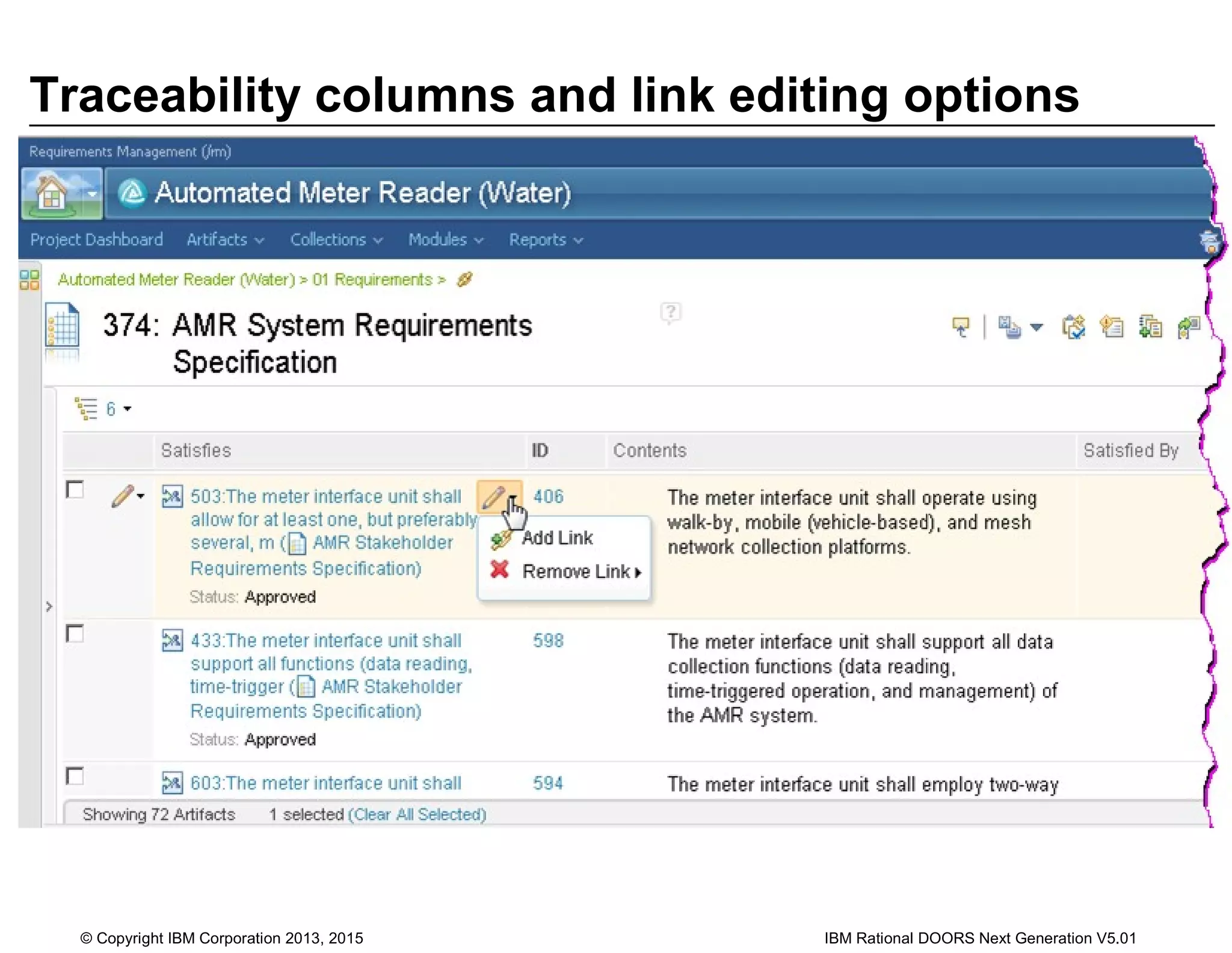Expand the export icon dropdown arrow
The image size is (1232, 953).
coord(1036,328)
